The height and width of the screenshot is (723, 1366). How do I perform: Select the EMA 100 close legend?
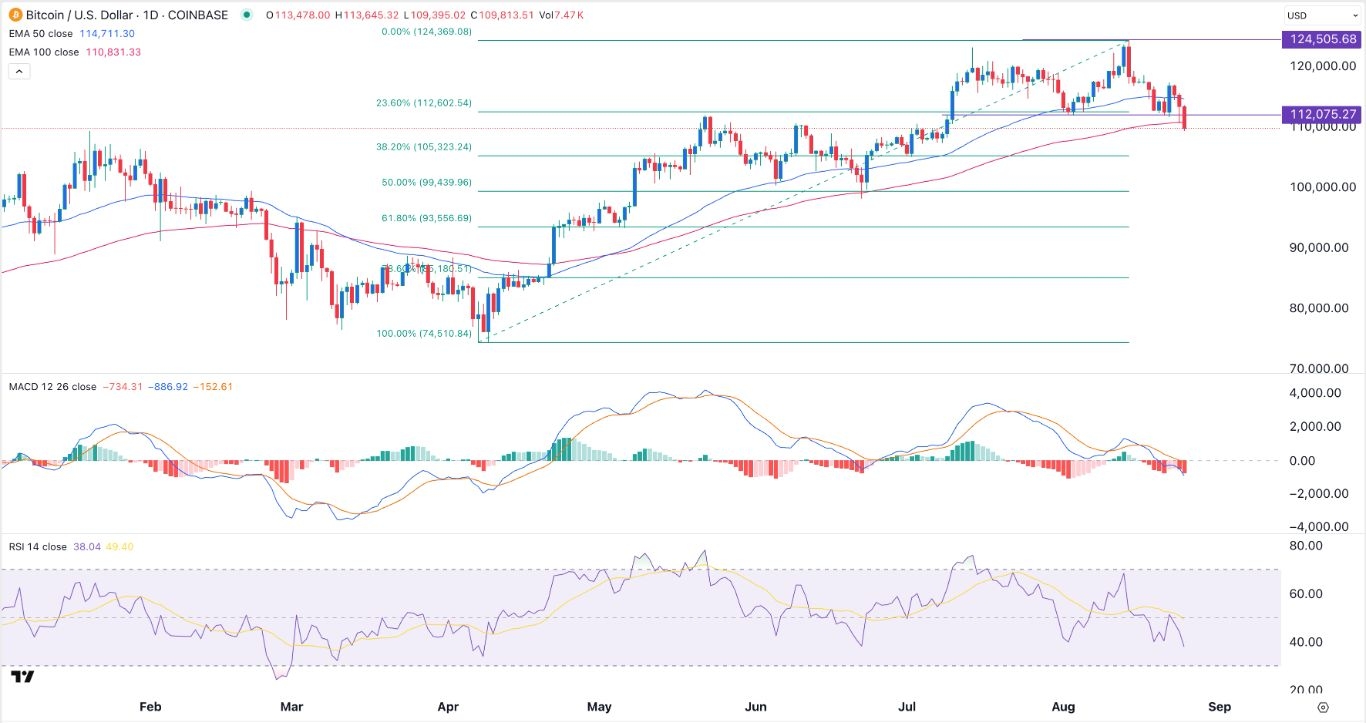(x=45, y=51)
